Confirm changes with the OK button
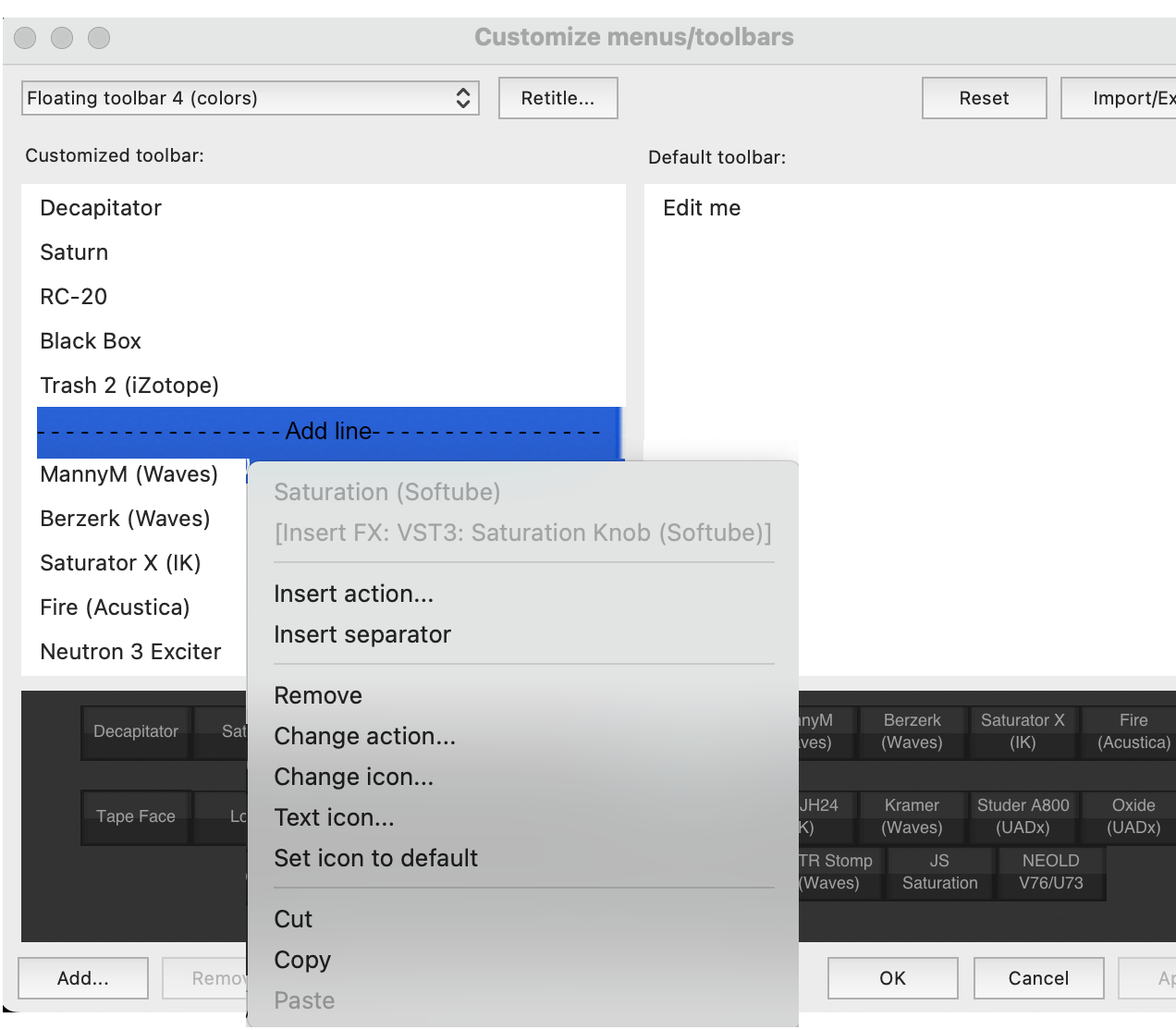 [x=893, y=978]
